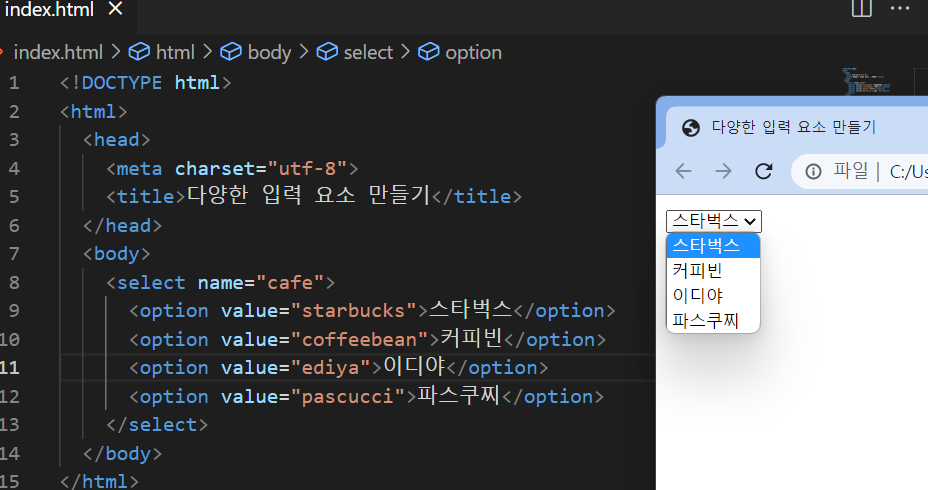Click the globe favicon on browser tab

click(691, 127)
